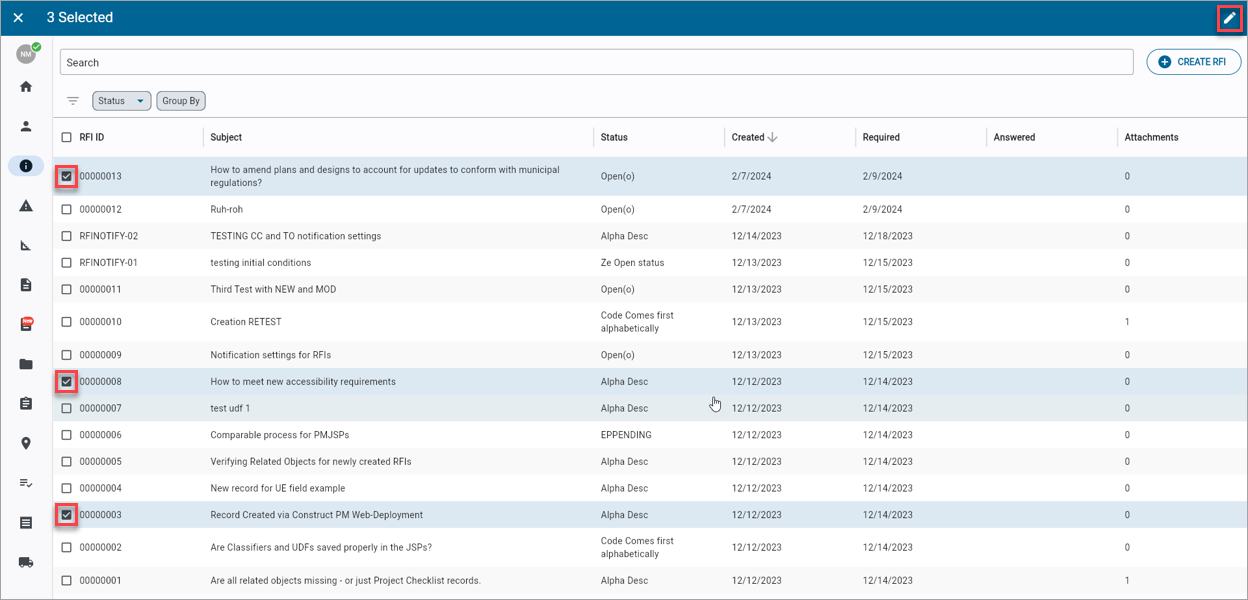This screenshot has width=1248, height=600.
Task: Click the Group By button
Action: (181, 101)
